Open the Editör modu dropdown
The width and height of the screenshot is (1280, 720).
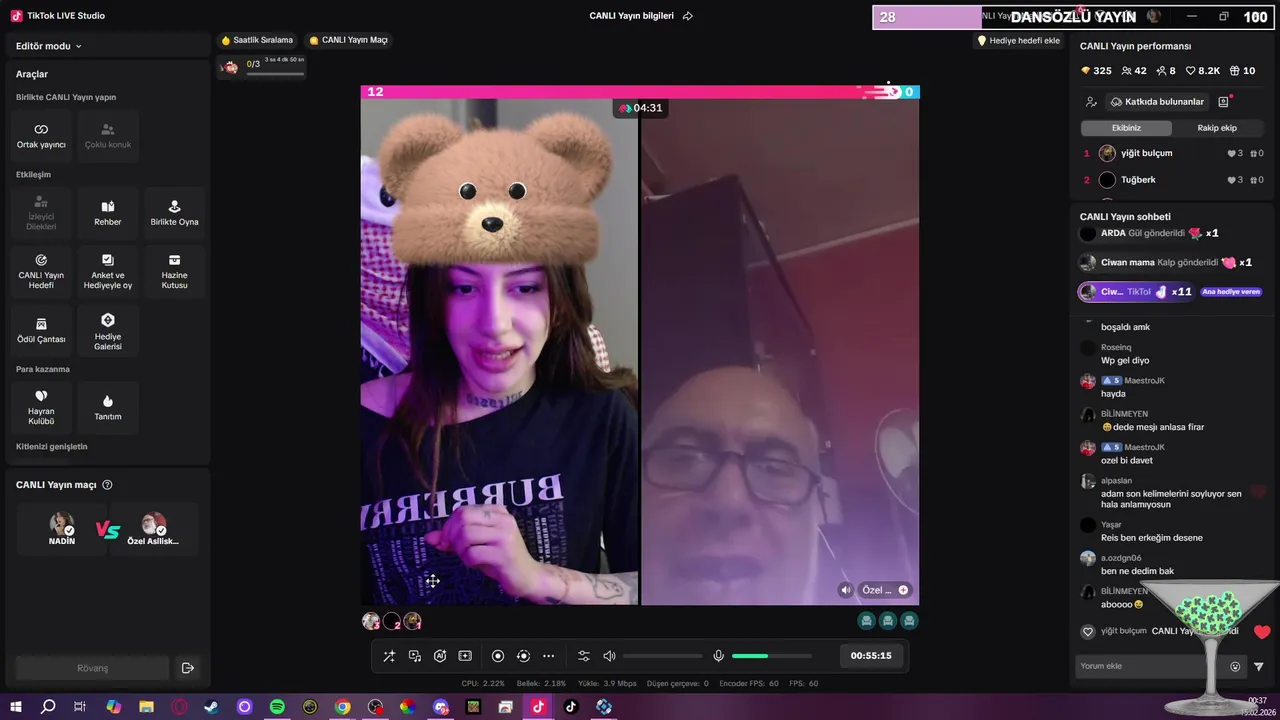pyautogui.click(x=49, y=46)
